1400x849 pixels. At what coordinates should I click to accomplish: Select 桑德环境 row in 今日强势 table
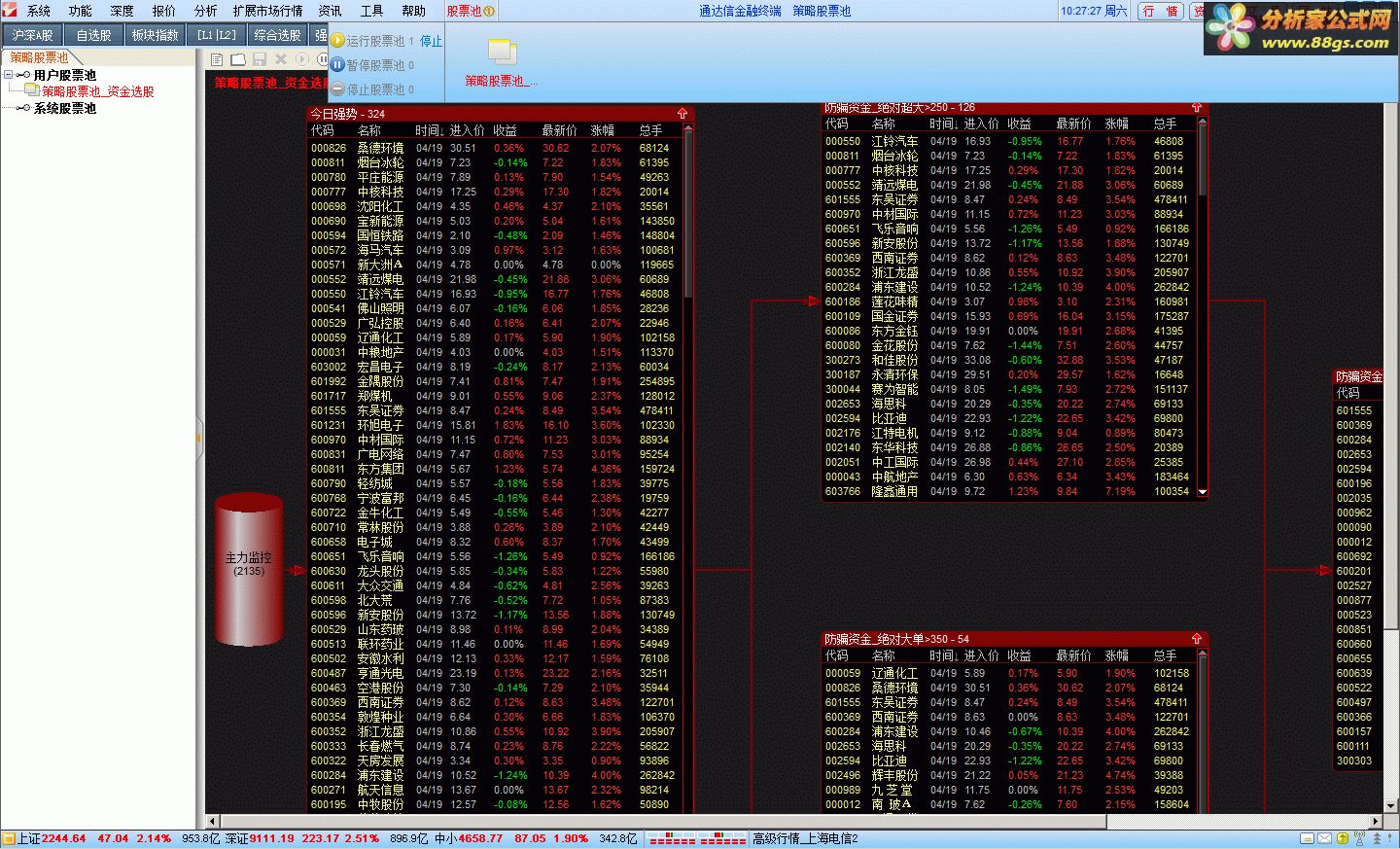point(495,148)
